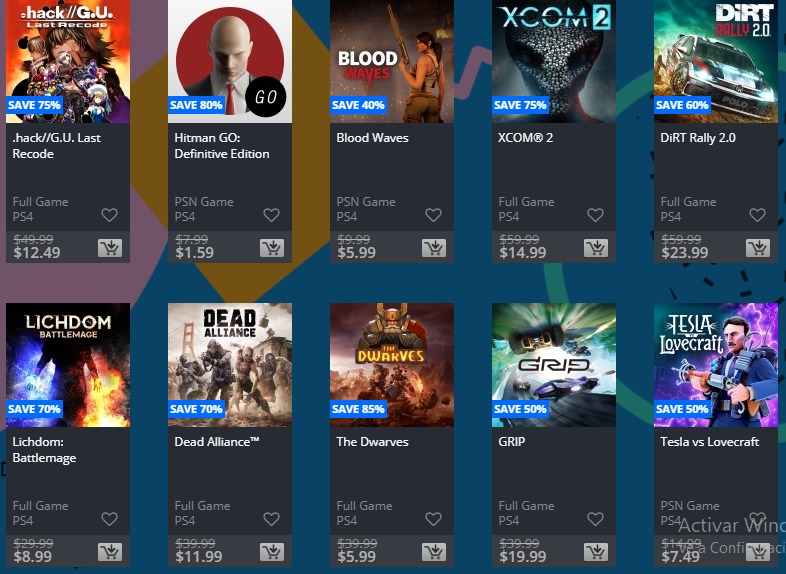Add .hack//G.U. Last Recode to cart

pyautogui.click(x=110, y=248)
